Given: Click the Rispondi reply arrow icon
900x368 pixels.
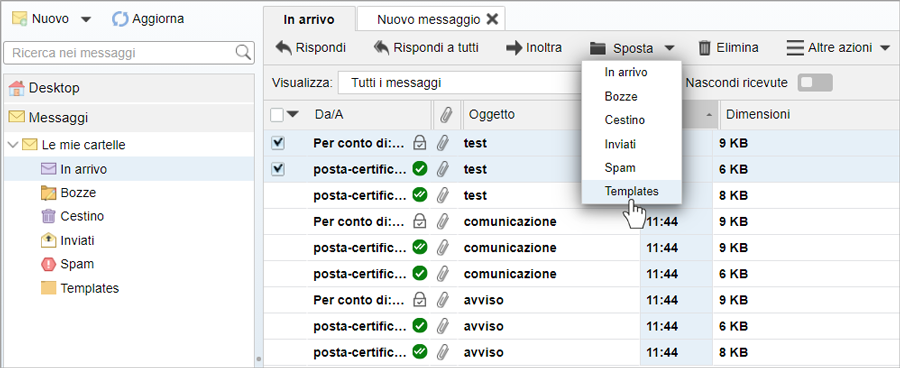Looking at the screenshot, I should pyautogui.click(x=284, y=48).
